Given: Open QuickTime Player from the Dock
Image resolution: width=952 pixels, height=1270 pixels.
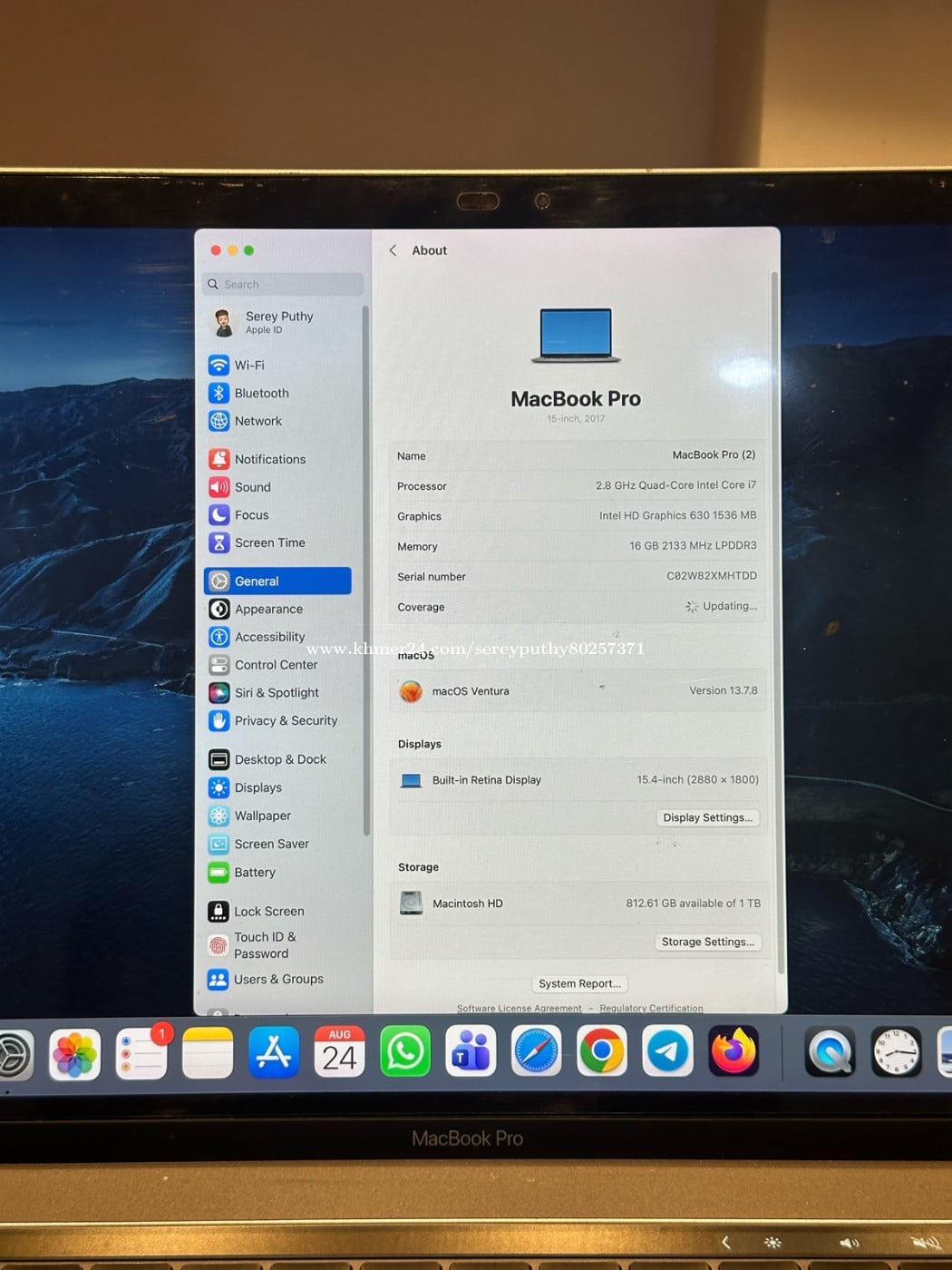Looking at the screenshot, I should [x=830, y=1052].
